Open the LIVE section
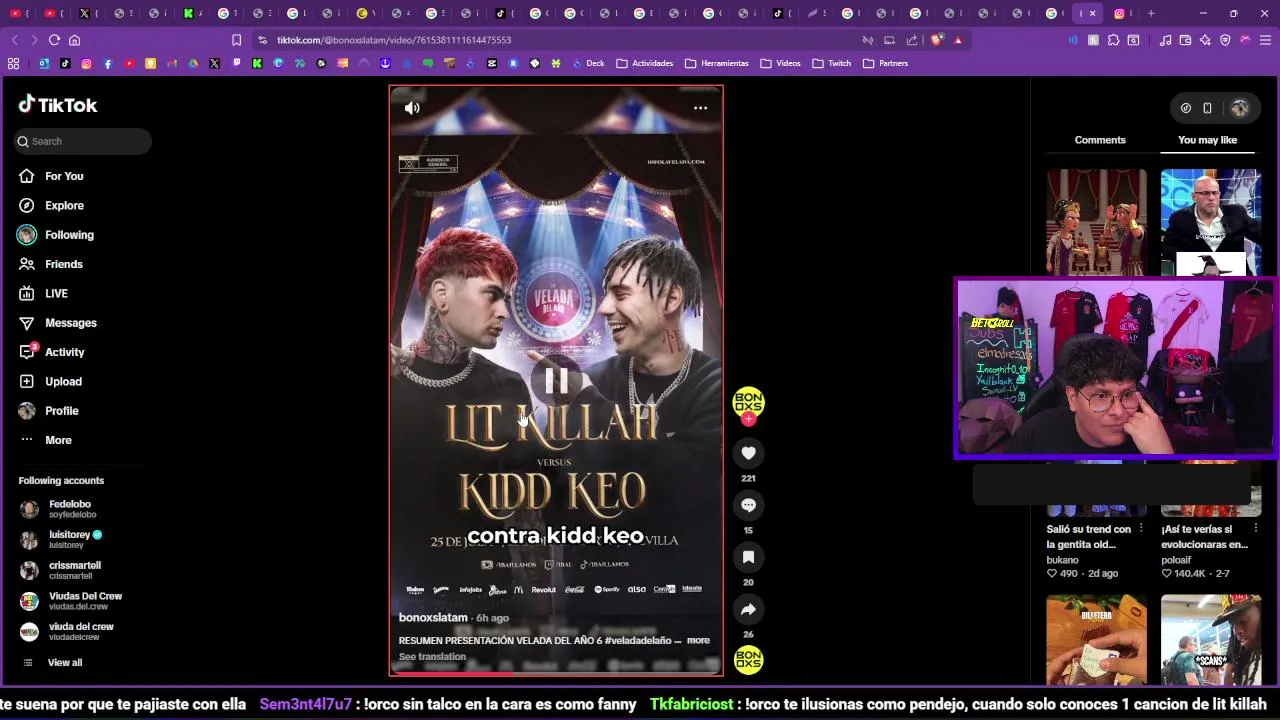1280x720 pixels. click(56, 293)
